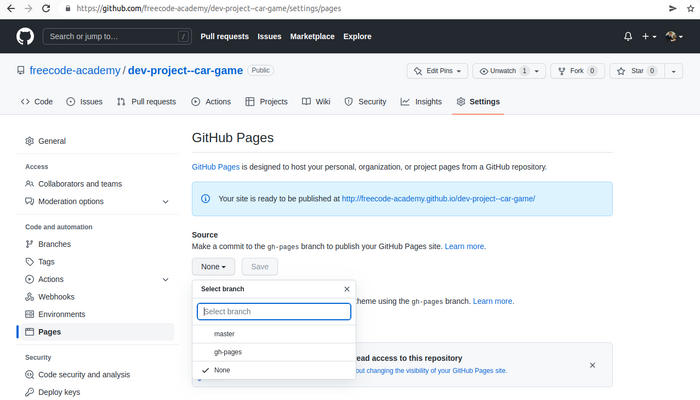
Task: Click the send arrow icon in address bar
Action: (x=672, y=8)
